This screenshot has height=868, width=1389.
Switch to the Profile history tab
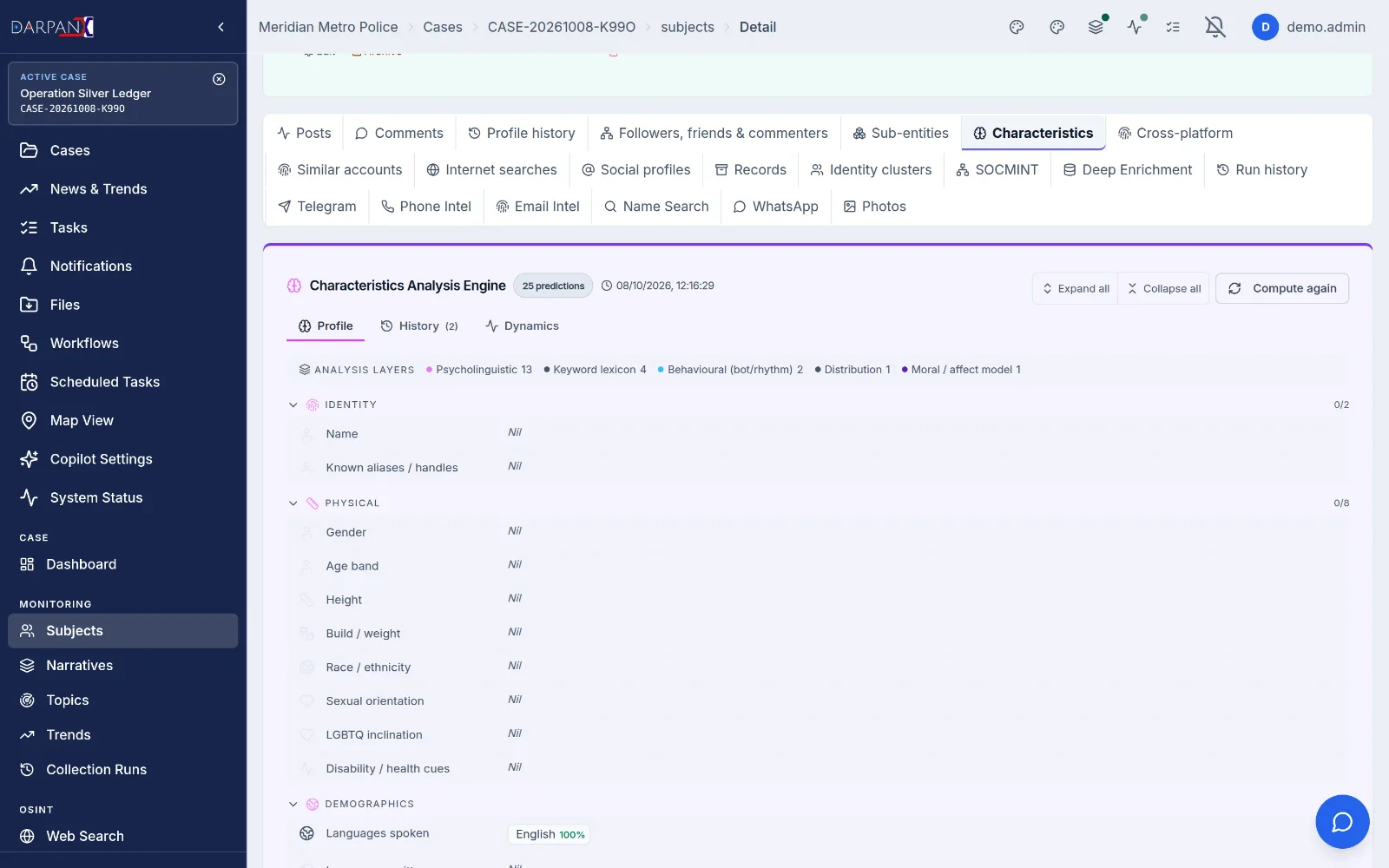click(x=522, y=133)
